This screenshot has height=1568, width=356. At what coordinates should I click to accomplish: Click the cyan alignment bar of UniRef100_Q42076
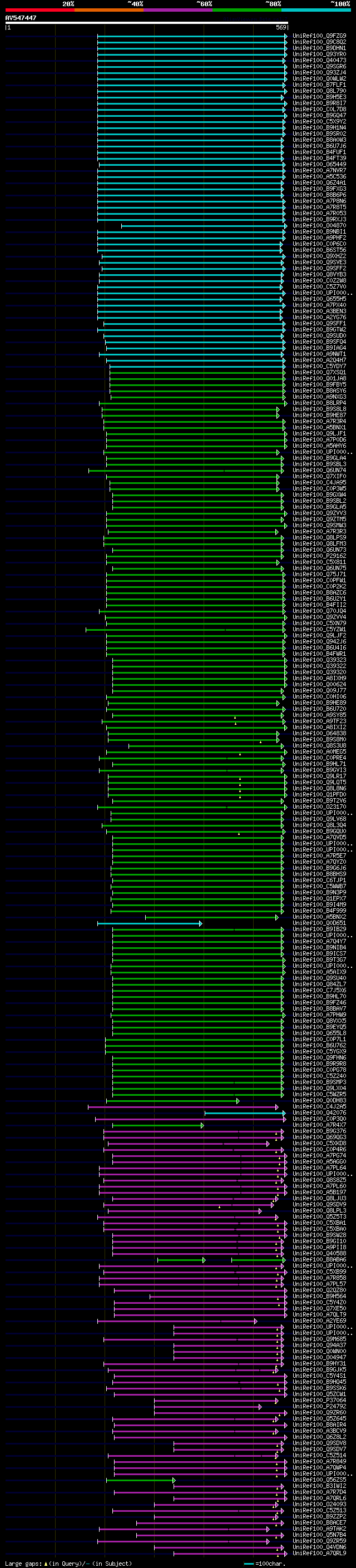coord(245,1114)
